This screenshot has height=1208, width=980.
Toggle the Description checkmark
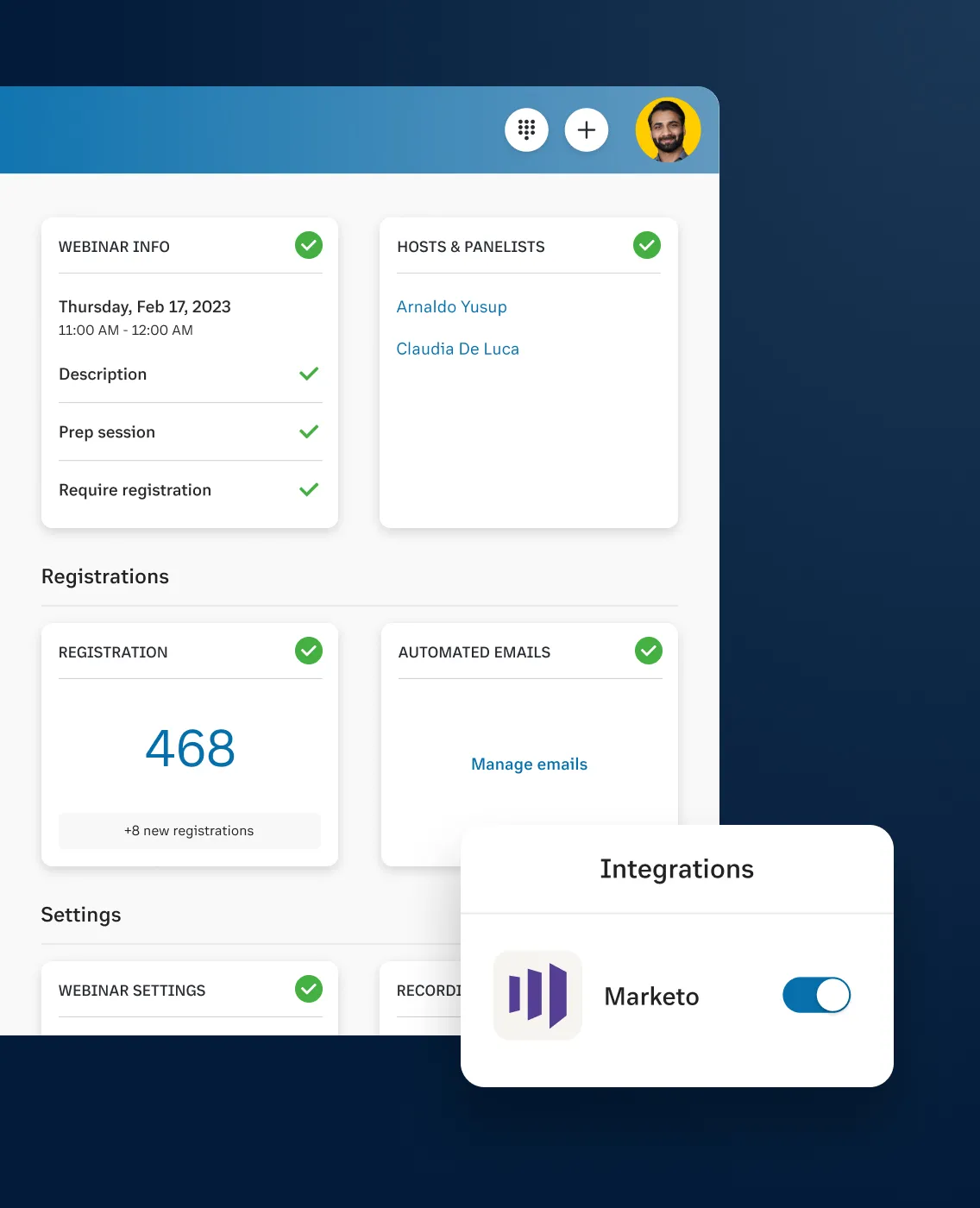[x=309, y=374]
